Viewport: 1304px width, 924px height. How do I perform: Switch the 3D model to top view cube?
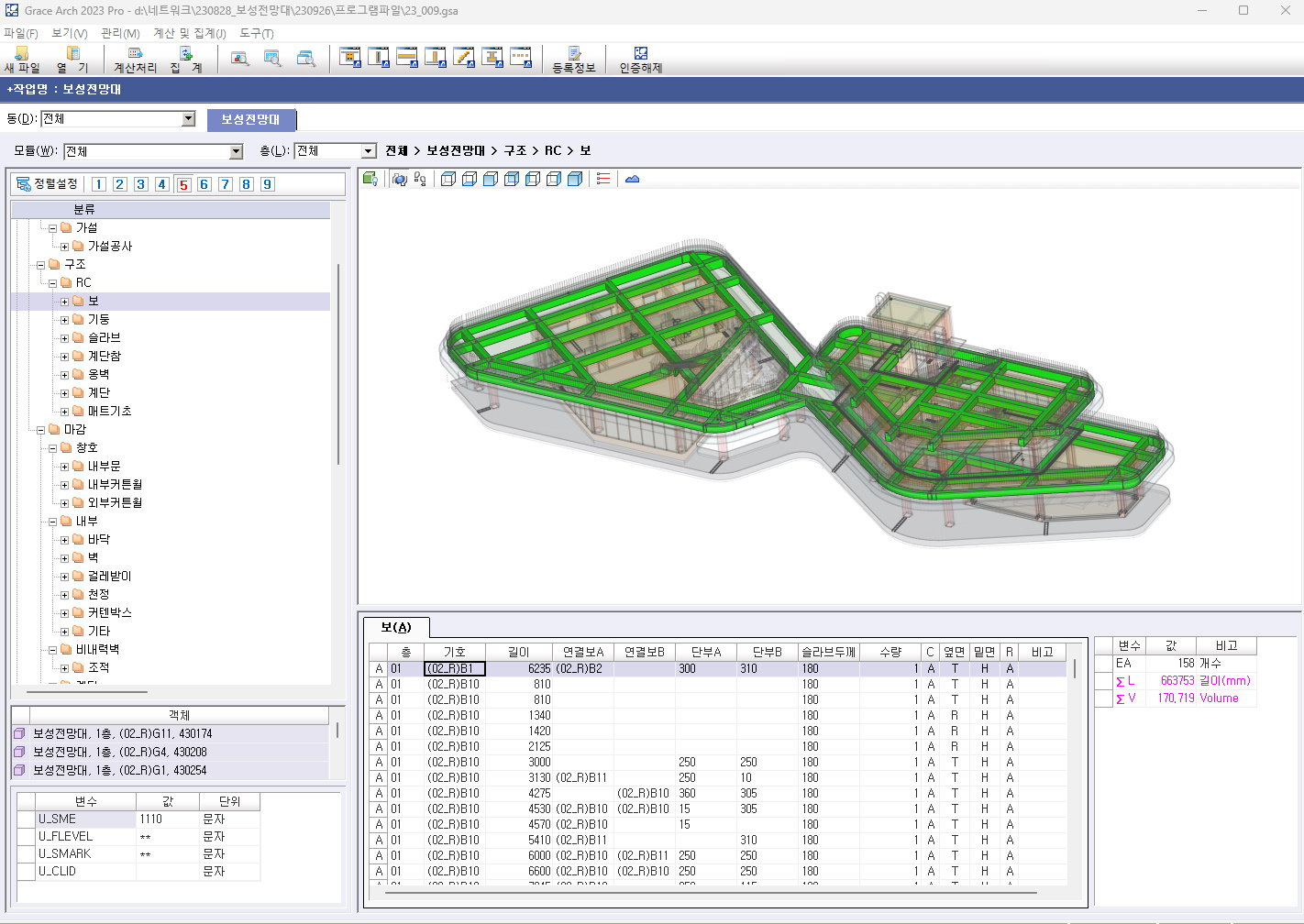(448, 179)
